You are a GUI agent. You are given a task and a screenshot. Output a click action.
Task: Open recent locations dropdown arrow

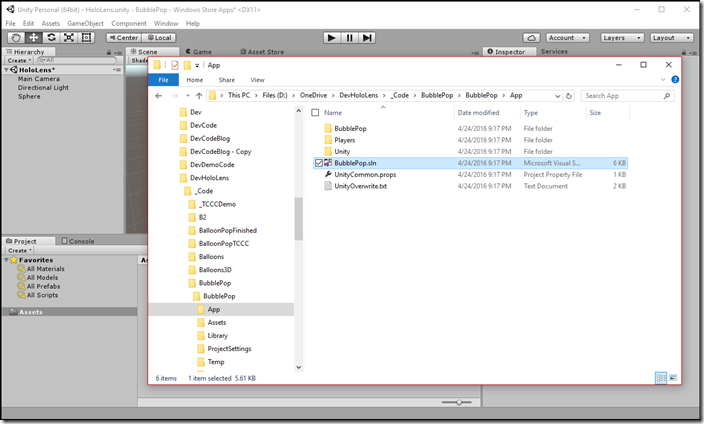[188, 96]
